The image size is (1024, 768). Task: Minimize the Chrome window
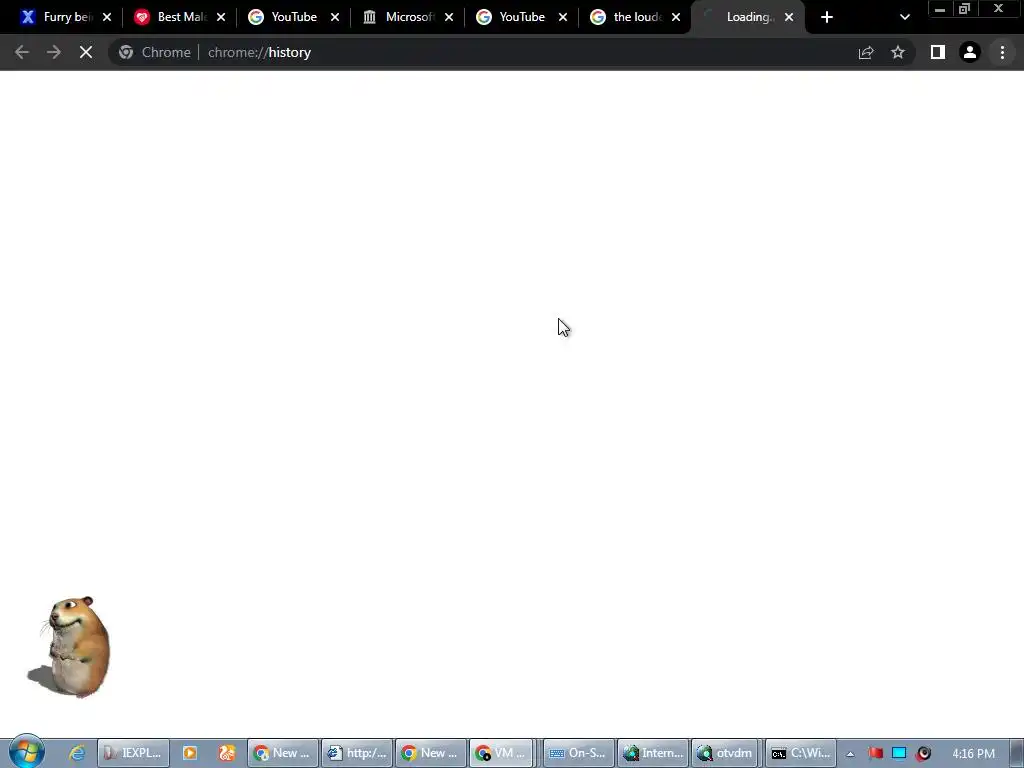(x=940, y=9)
